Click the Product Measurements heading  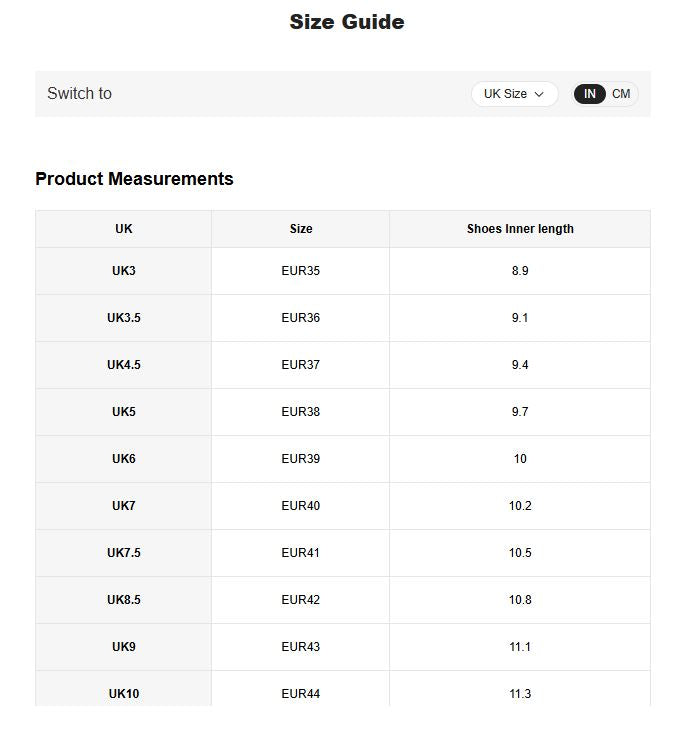[x=134, y=179]
